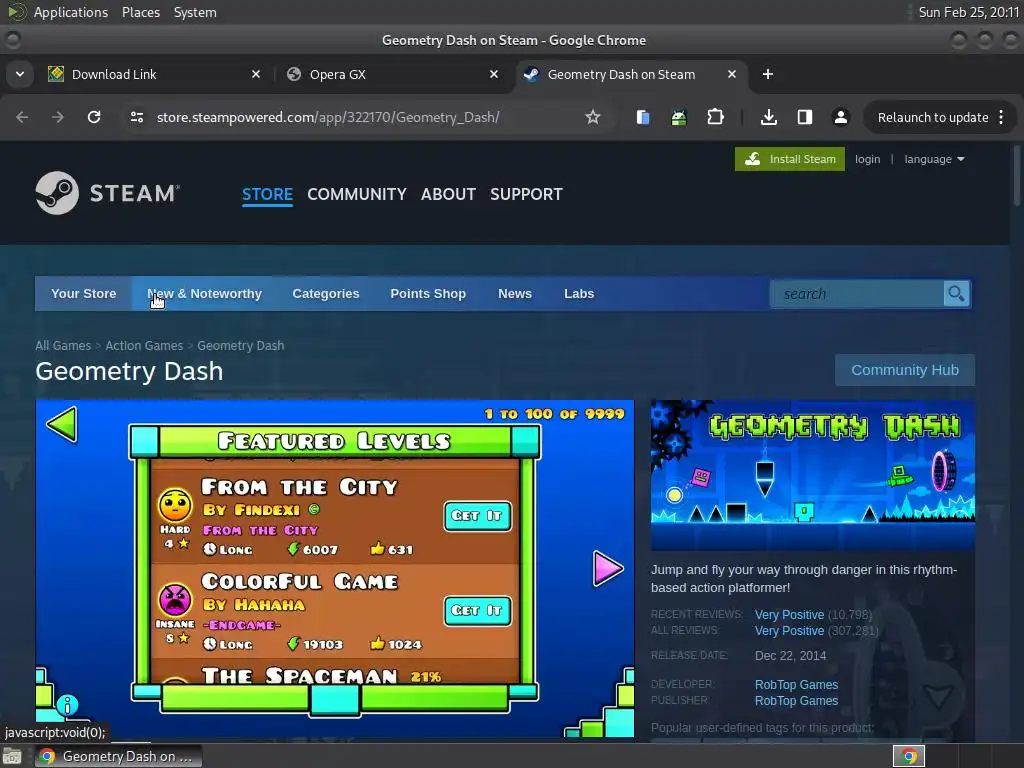Screen dimensions: 1024x768
Task: Open the Places system menu
Action: pos(140,12)
